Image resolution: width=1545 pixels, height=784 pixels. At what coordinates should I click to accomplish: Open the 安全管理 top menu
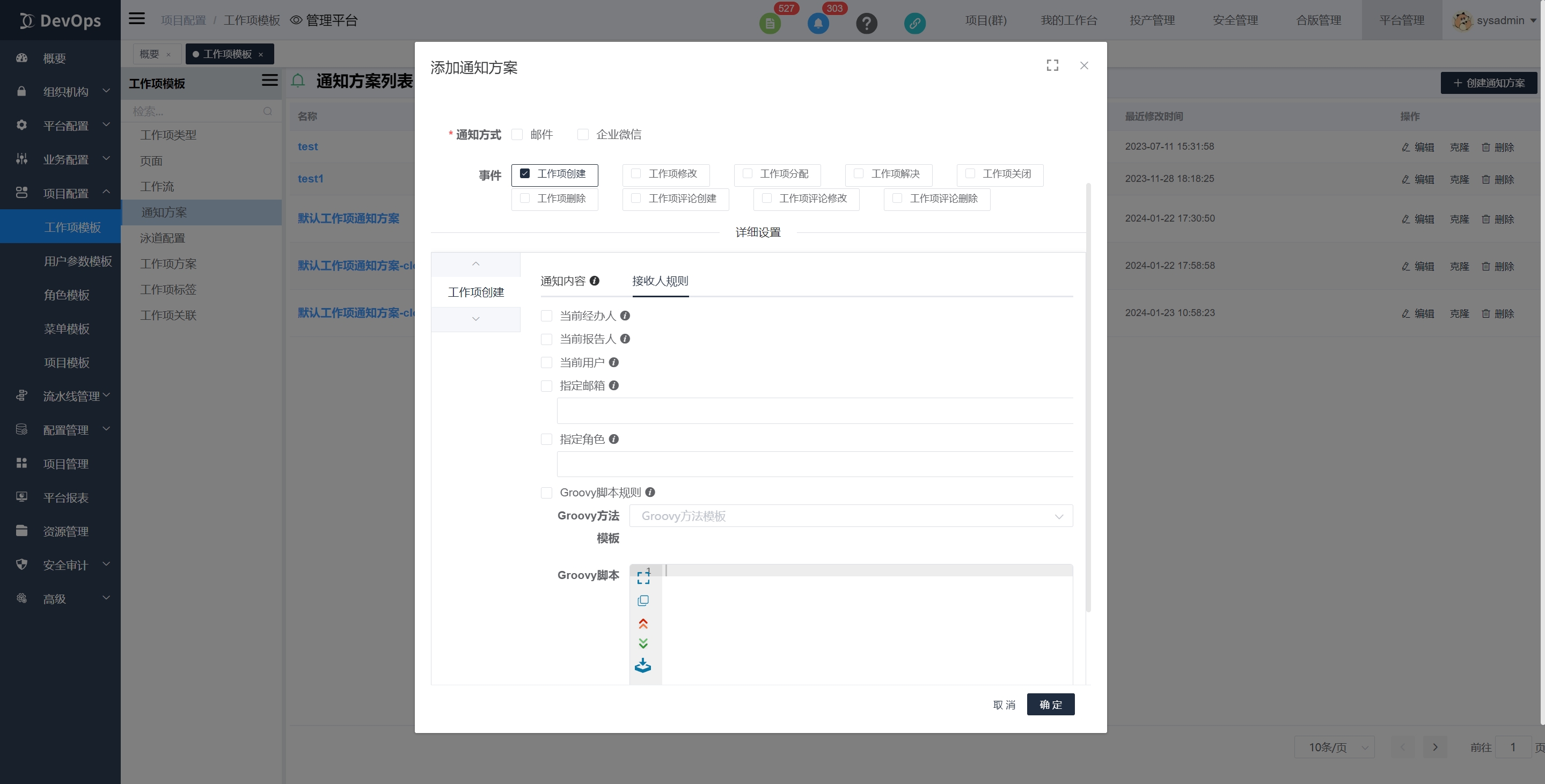[1235, 20]
